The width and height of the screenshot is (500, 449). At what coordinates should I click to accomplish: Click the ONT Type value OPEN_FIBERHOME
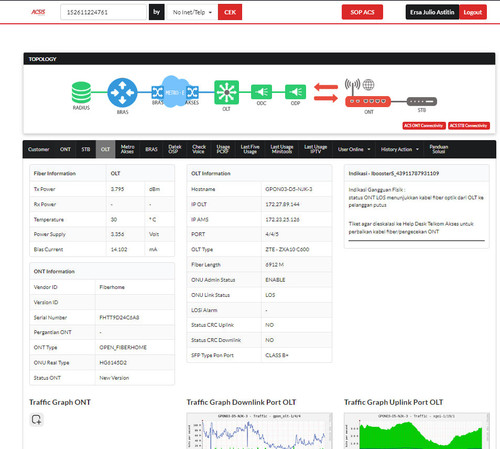click(x=123, y=348)
